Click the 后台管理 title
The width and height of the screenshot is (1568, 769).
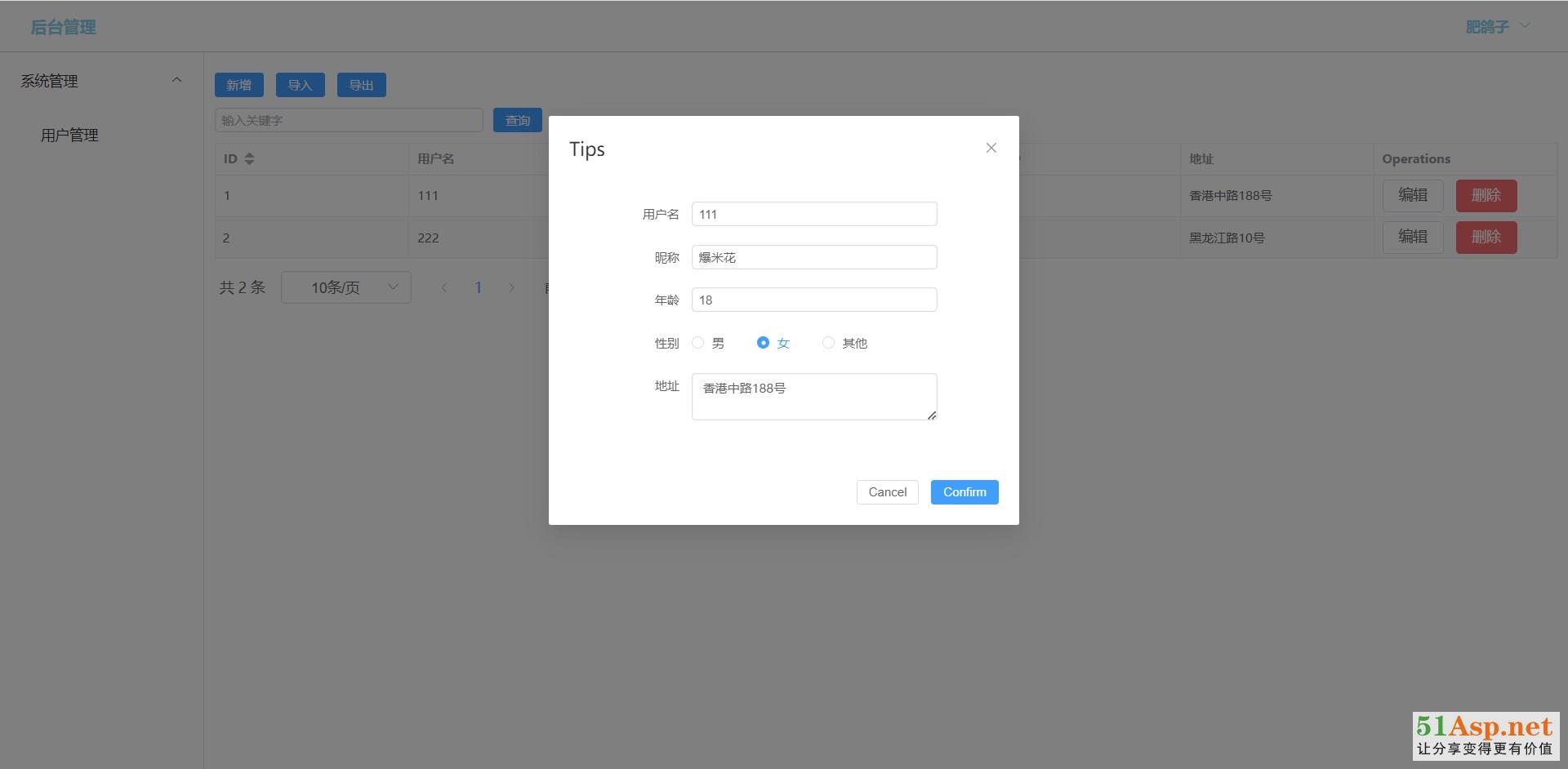(63, 27)
